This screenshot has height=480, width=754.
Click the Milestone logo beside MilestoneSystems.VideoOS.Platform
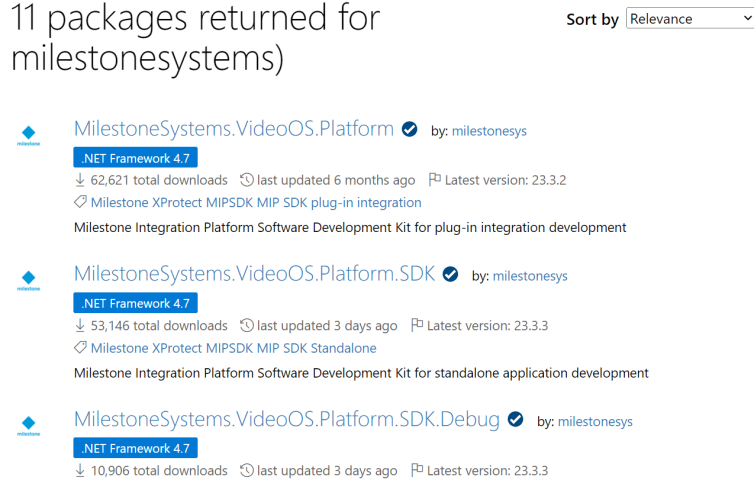pos(29,135)
